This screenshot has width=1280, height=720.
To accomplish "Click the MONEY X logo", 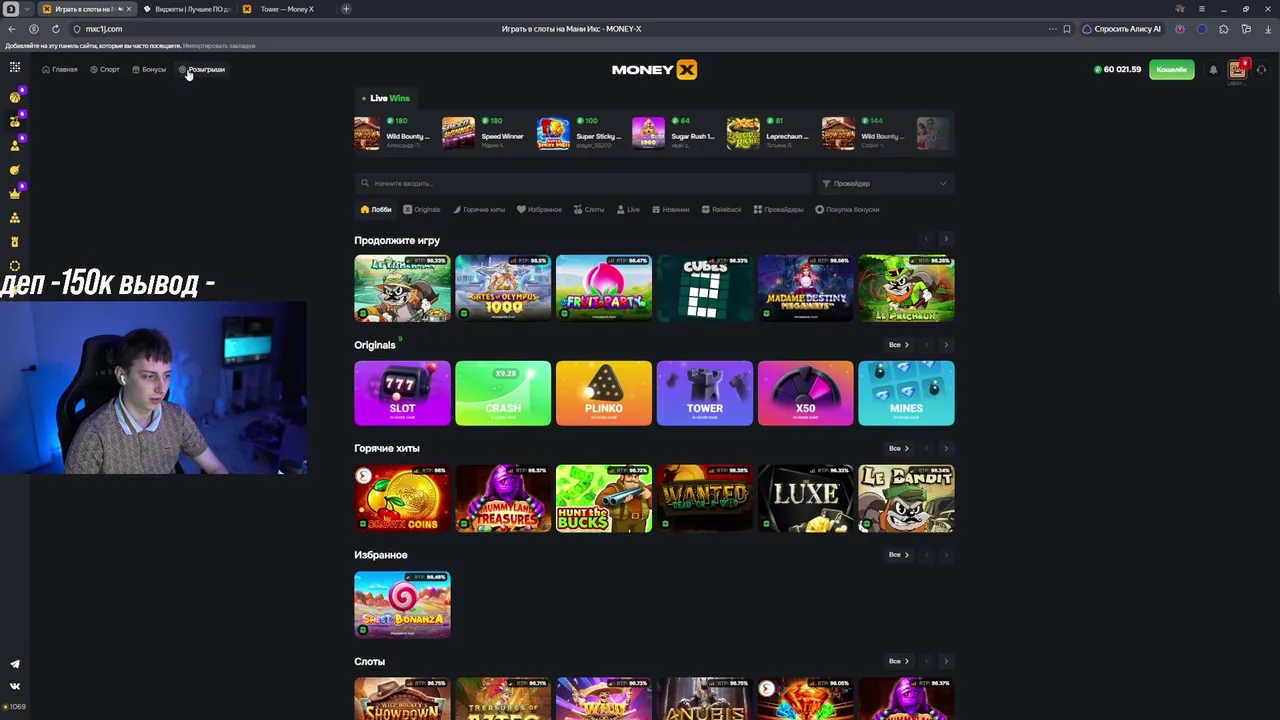I will (654, 69).
